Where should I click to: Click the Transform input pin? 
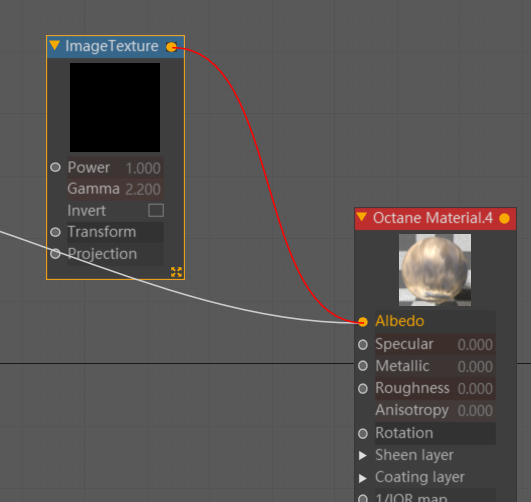tap(55, 232)
